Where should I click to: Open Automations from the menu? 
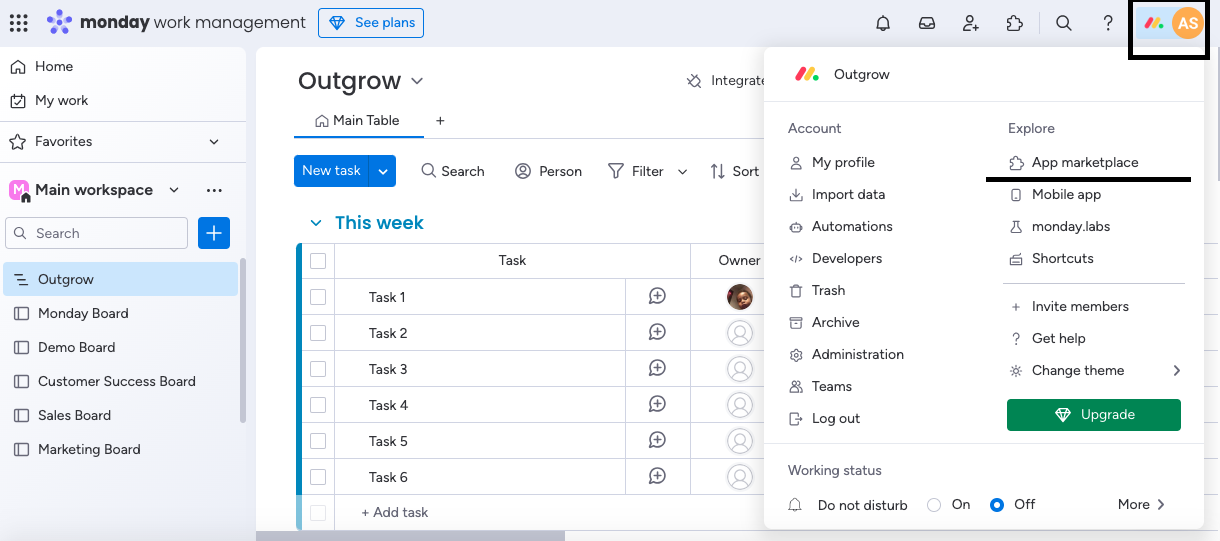coord(840,226)
